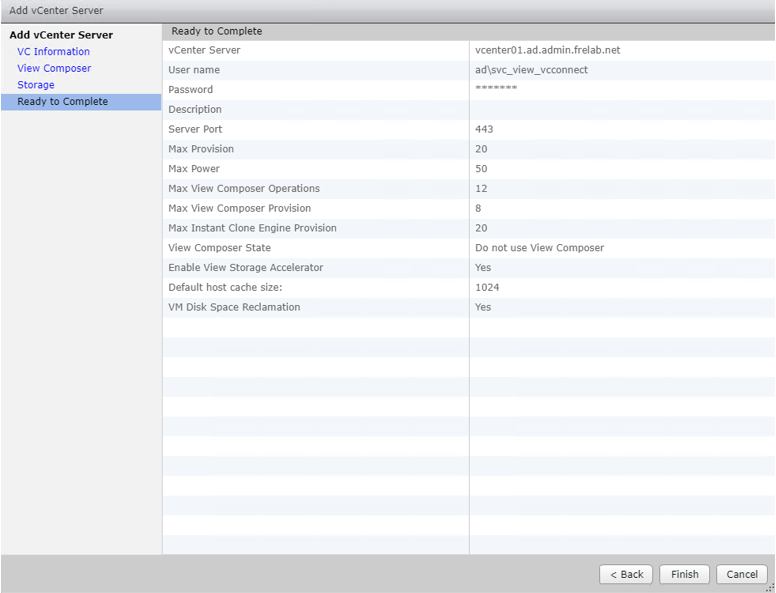
Task: Select the masked Password value
Action: tap(496, 90)
